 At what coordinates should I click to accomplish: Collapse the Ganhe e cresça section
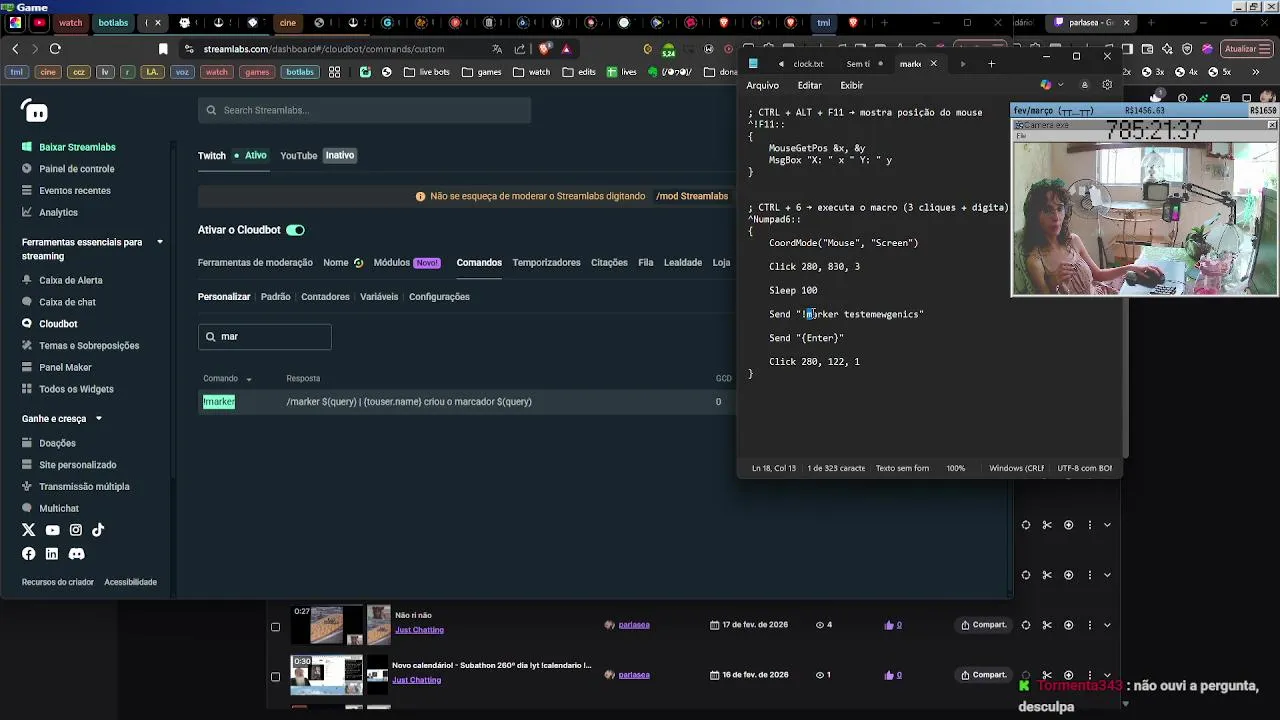click(x=98, y=419)
